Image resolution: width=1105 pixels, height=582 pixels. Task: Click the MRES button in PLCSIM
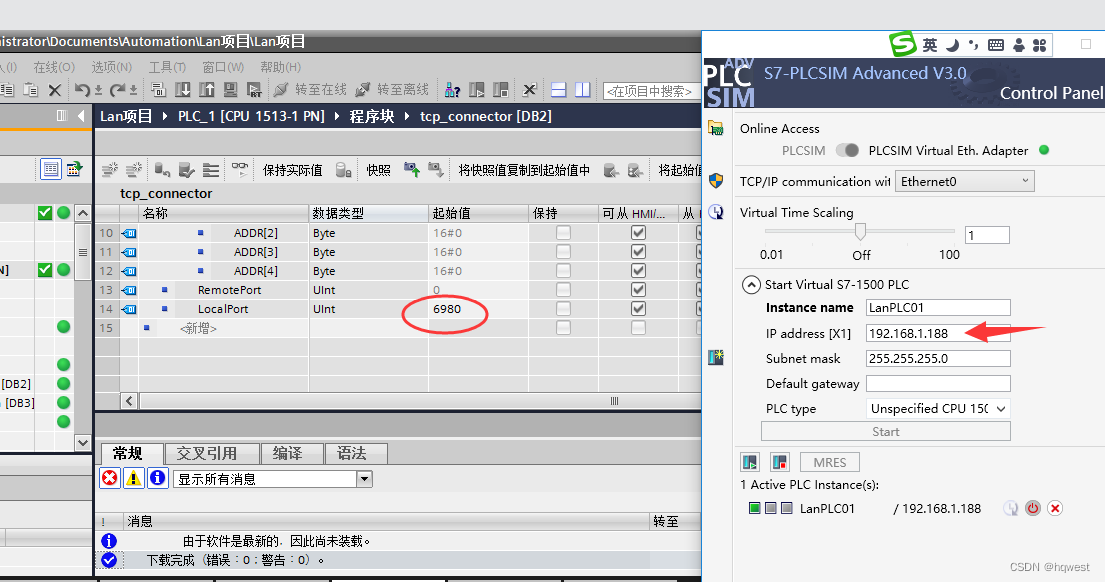tap(829, 462)
